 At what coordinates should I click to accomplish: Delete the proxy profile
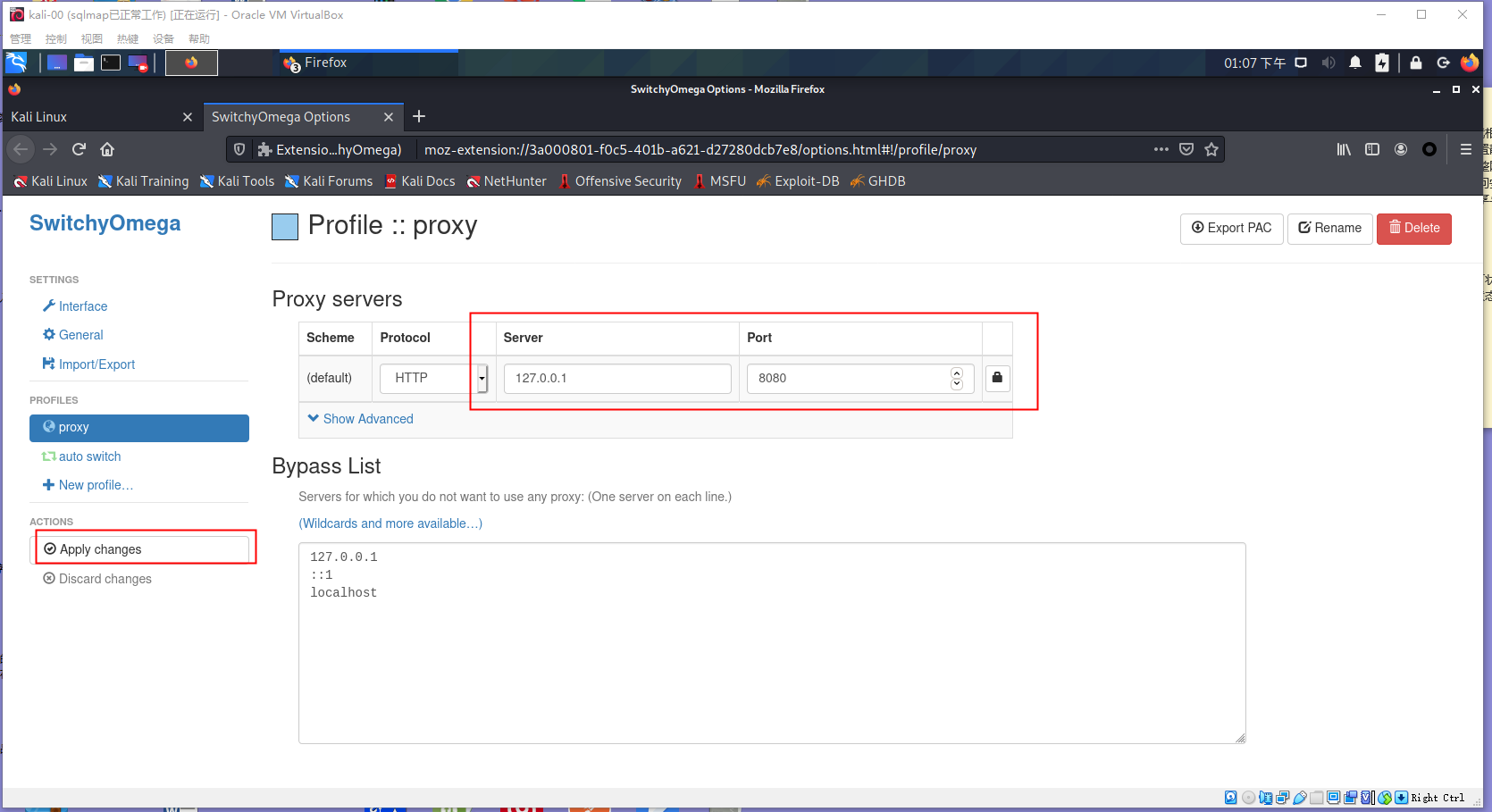click(1414, 229)
